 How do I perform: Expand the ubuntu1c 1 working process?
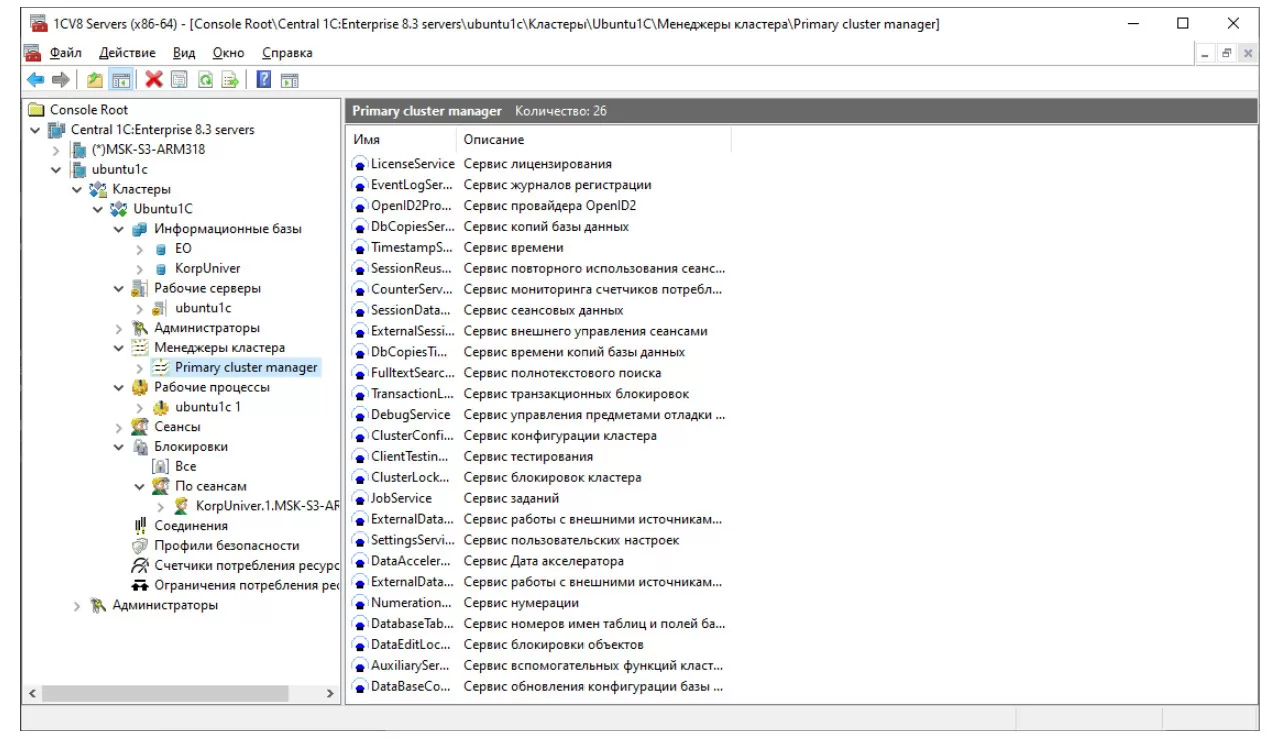(140, 407)
